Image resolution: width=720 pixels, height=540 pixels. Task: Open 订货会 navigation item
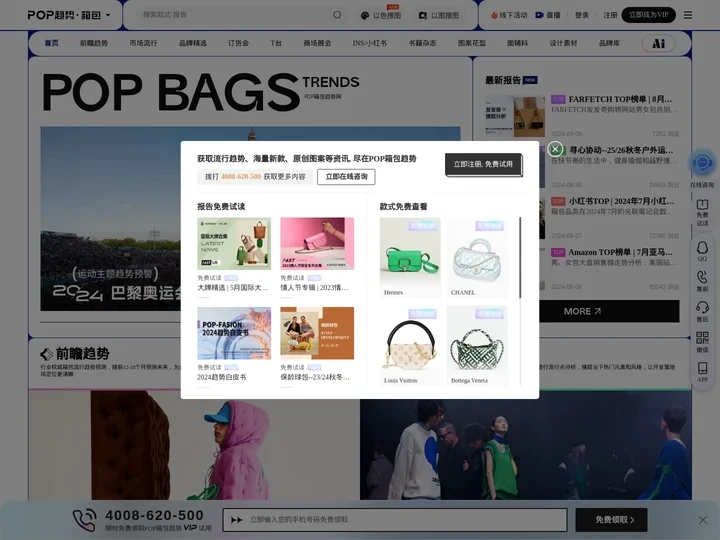tap(238, 43)
